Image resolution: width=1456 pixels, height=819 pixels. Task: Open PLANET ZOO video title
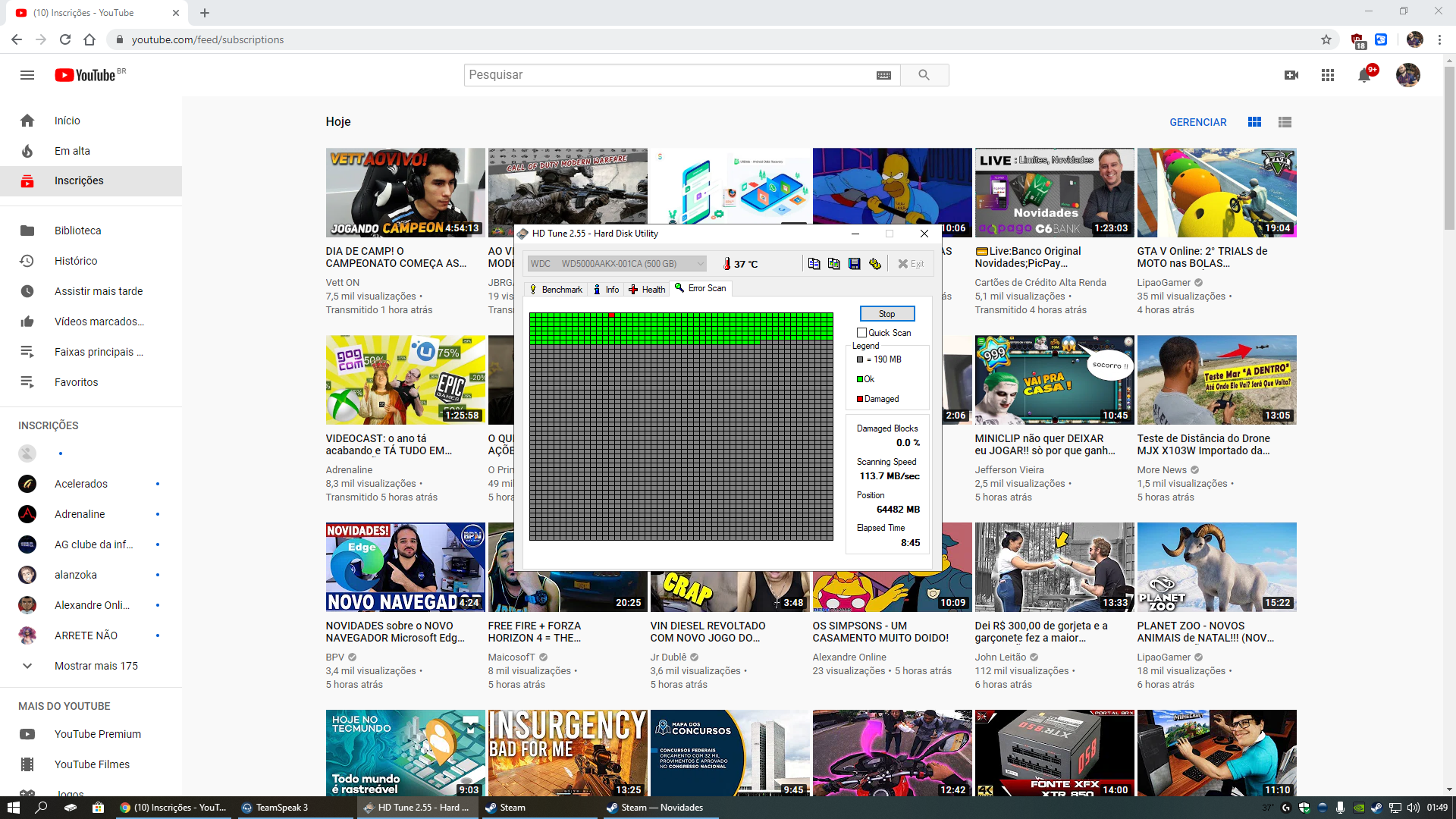1206,632
